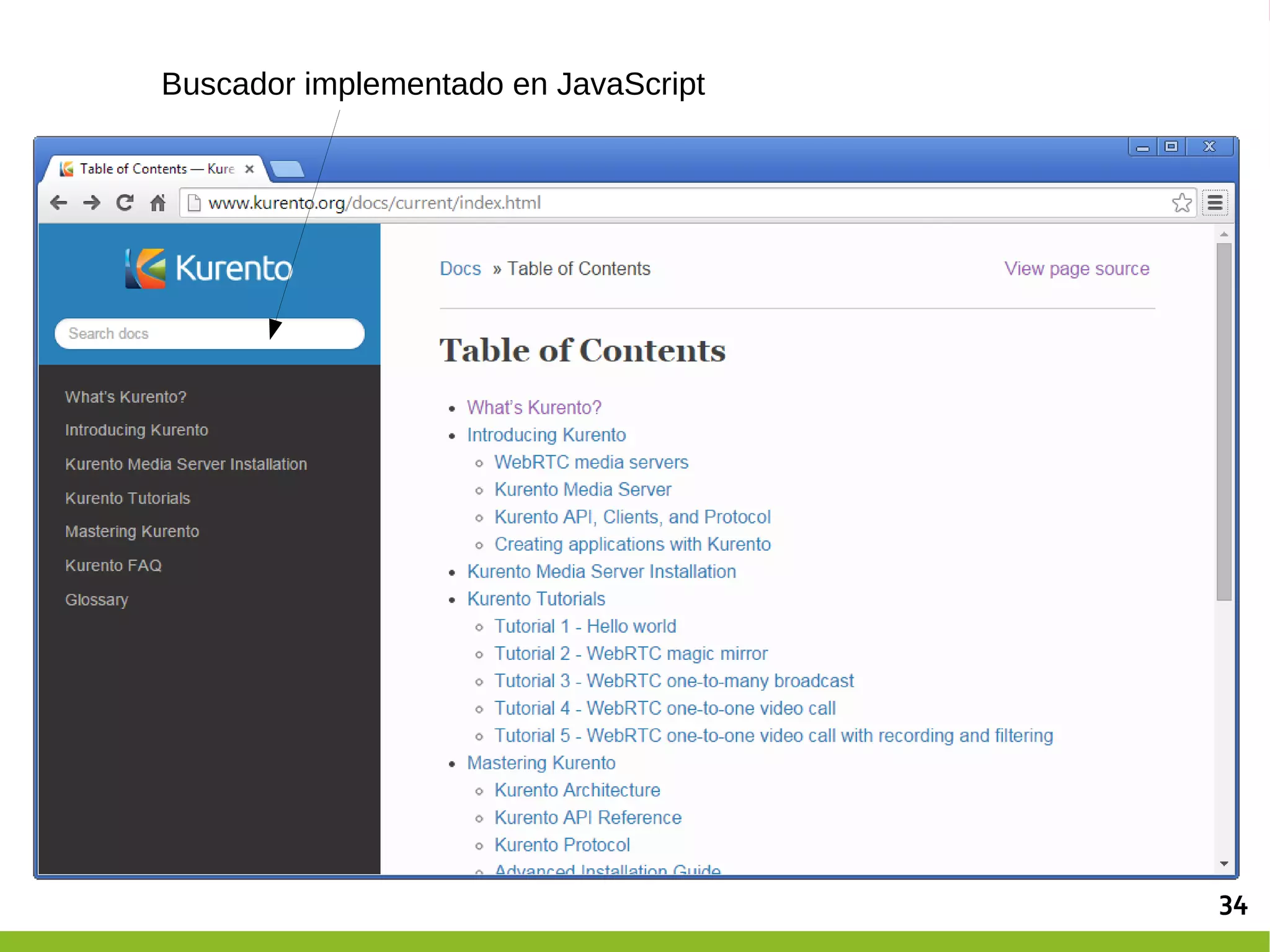Open a new tab with the blank tab button
1270x952 pixels.
click(x=287, y=169)
